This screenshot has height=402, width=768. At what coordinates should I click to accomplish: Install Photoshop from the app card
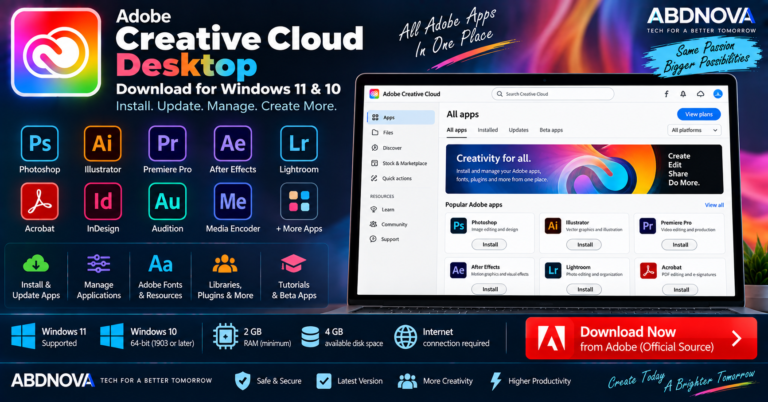[489, 244]
